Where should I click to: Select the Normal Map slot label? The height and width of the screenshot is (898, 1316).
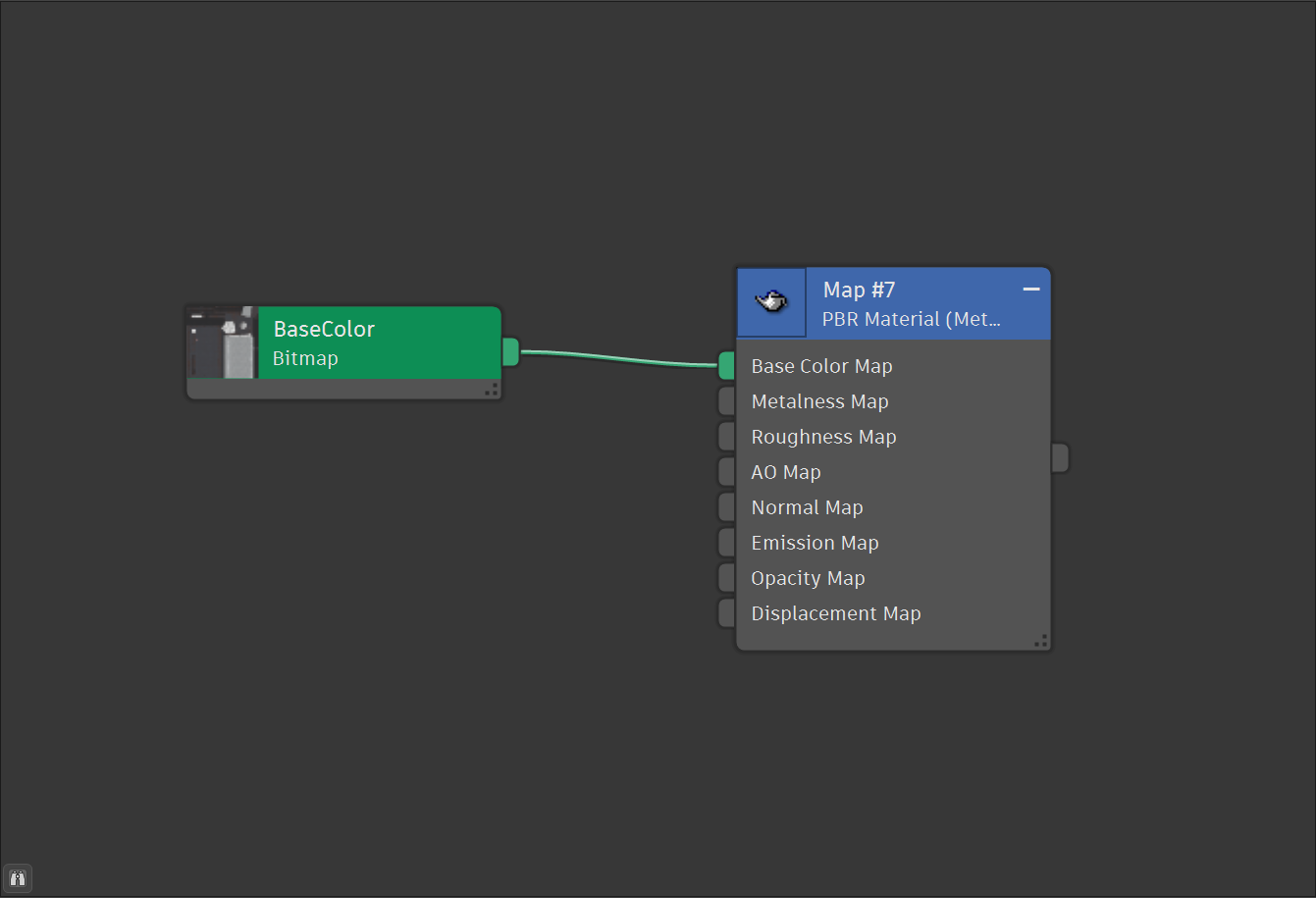coord(807,507)
